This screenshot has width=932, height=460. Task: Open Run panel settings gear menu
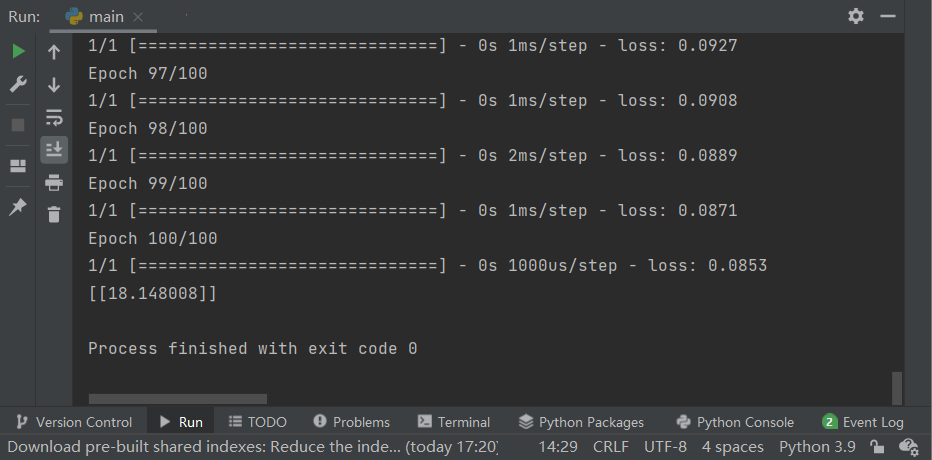pyautogui.click(x=856, y=16)
